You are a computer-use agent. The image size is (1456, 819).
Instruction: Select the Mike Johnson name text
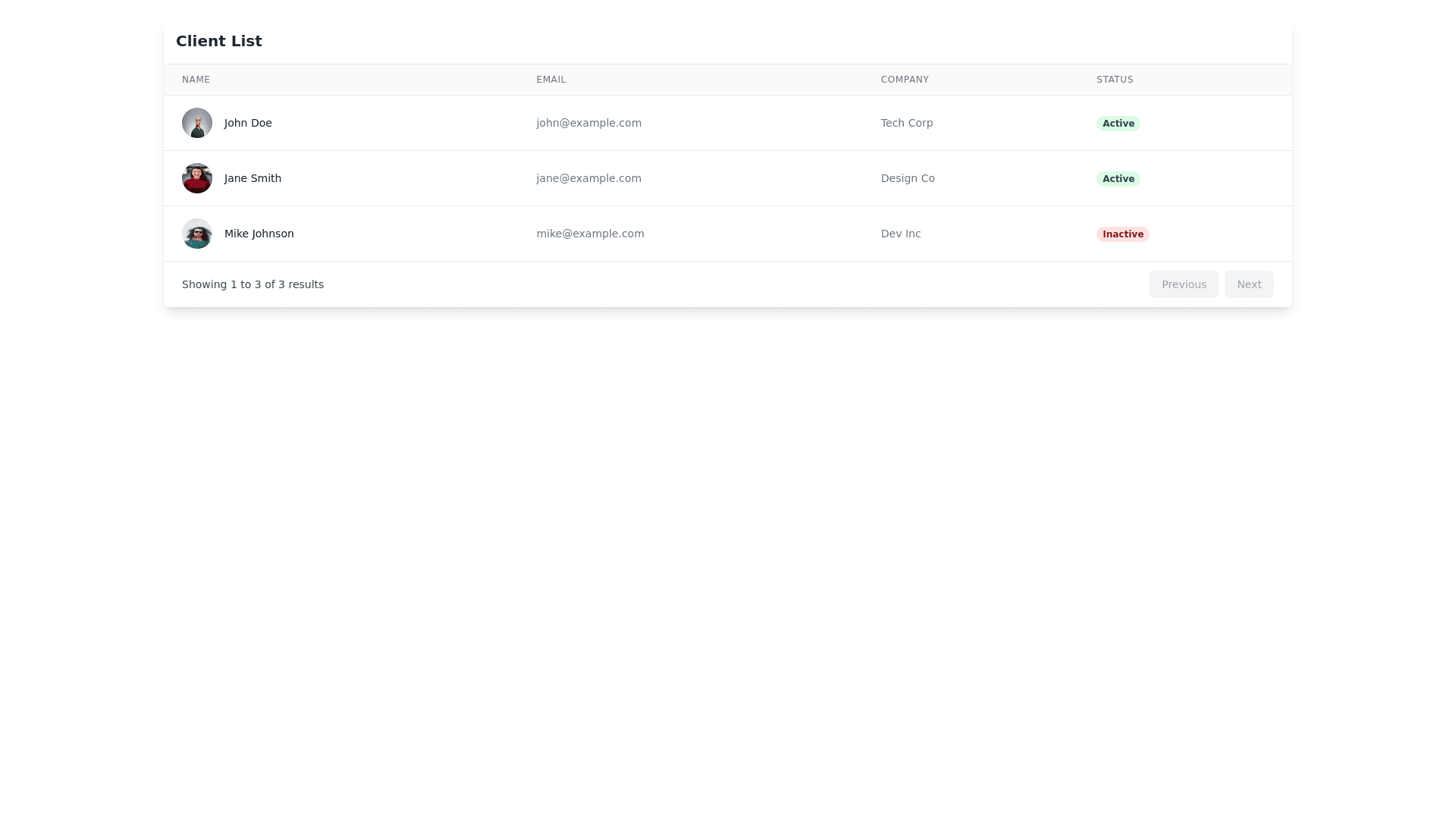pos(259,234)
